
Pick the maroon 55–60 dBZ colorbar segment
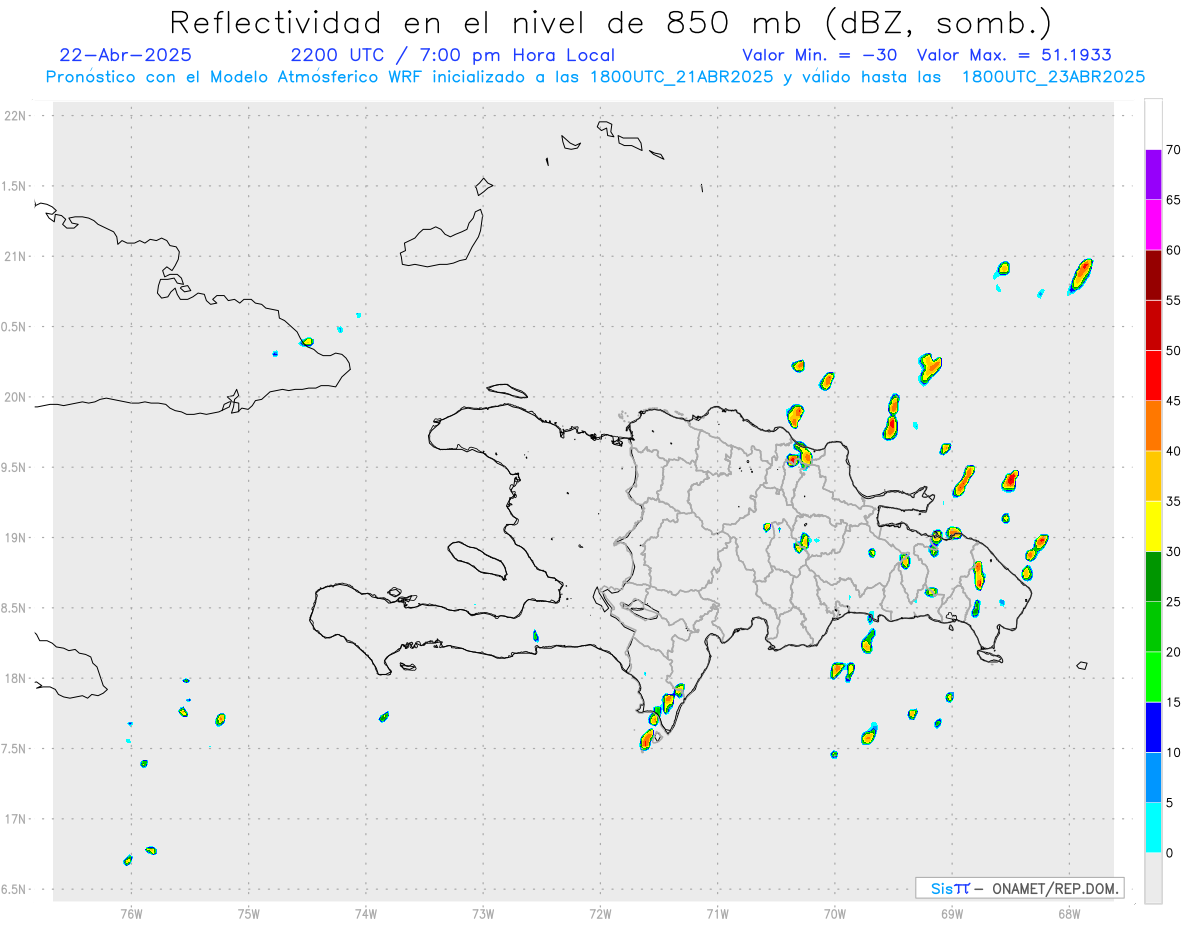pos(1153,275)
